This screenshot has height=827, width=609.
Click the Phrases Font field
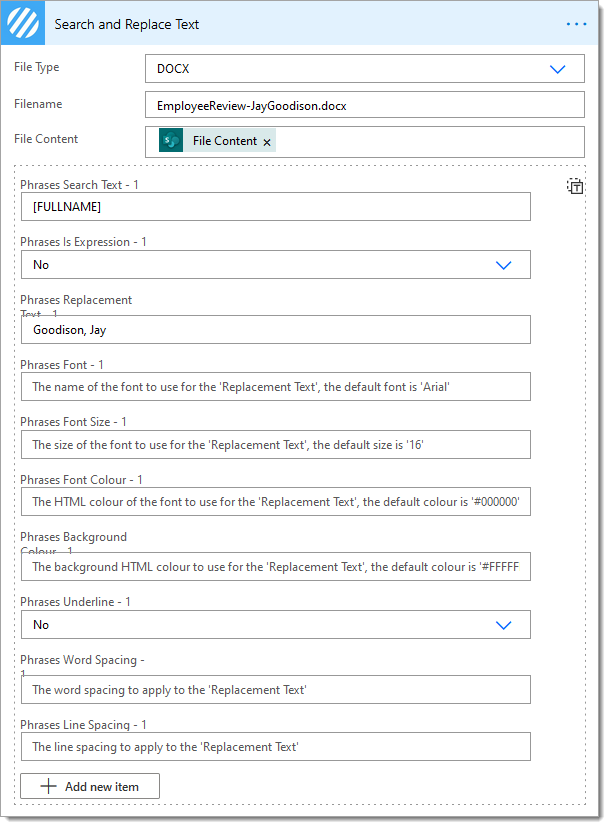tap(275, 387)
